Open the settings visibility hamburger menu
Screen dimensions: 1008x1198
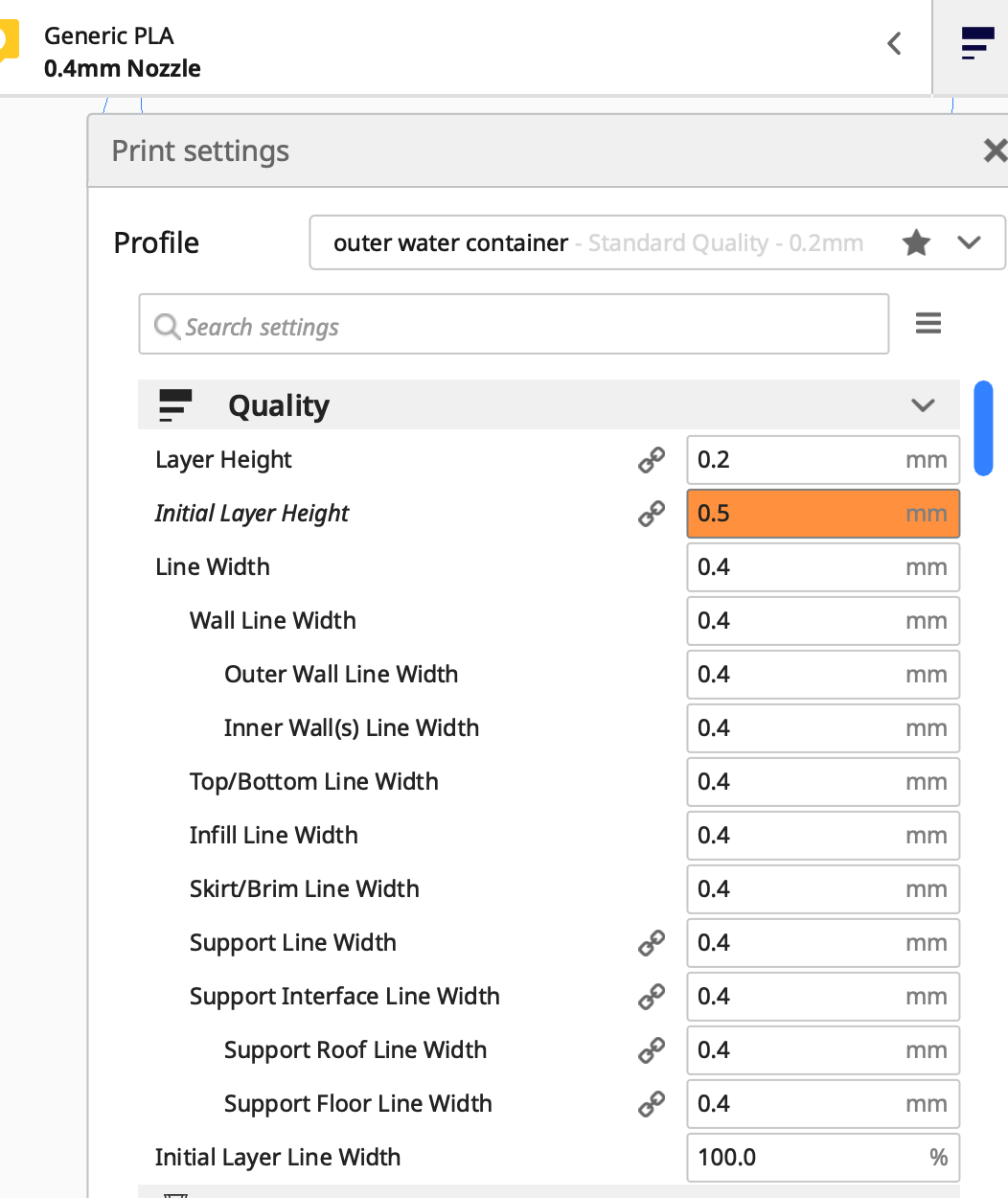click(928, 324)
